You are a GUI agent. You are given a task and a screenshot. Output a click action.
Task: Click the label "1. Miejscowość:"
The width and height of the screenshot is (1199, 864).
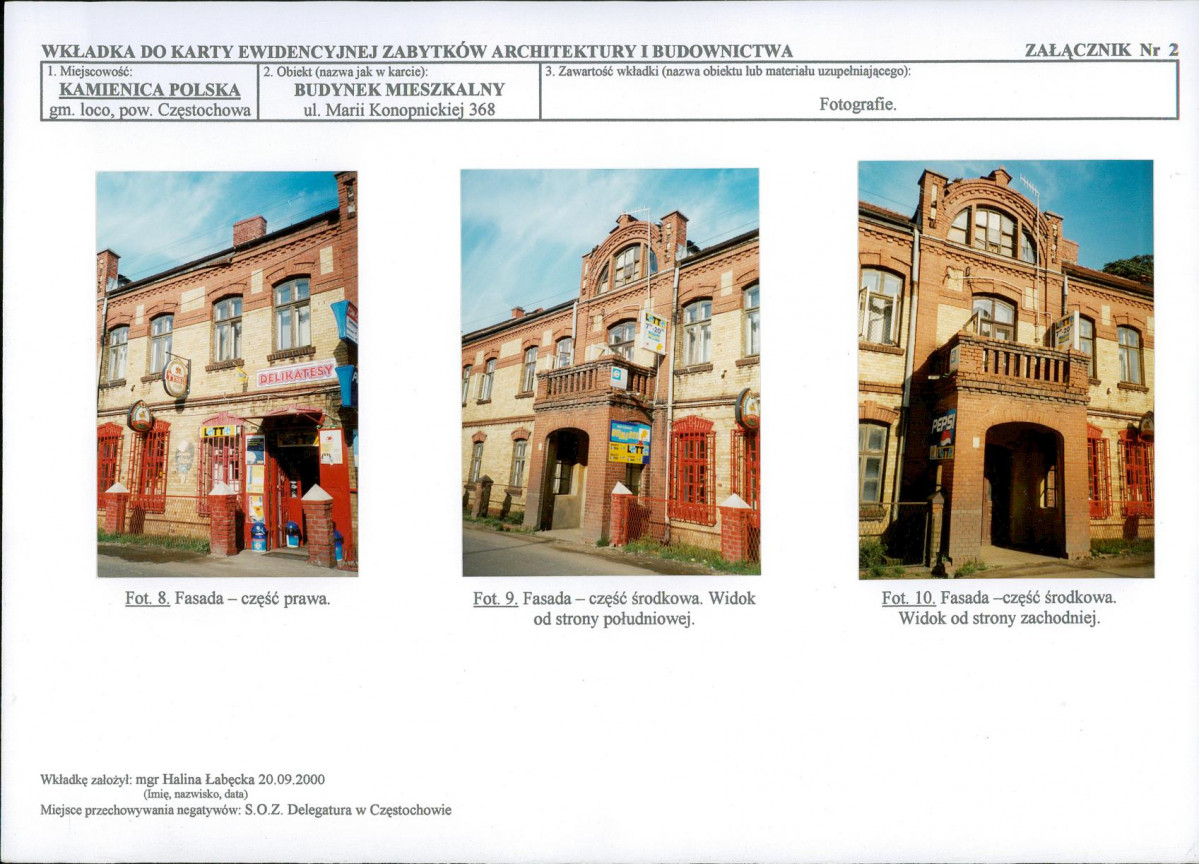tap(89, 72)
